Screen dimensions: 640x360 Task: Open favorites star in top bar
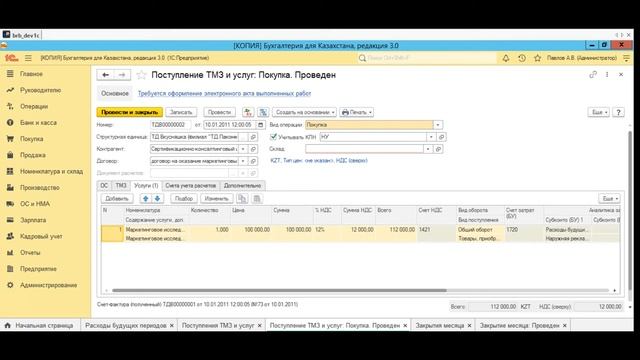click(x=538, y=58)
